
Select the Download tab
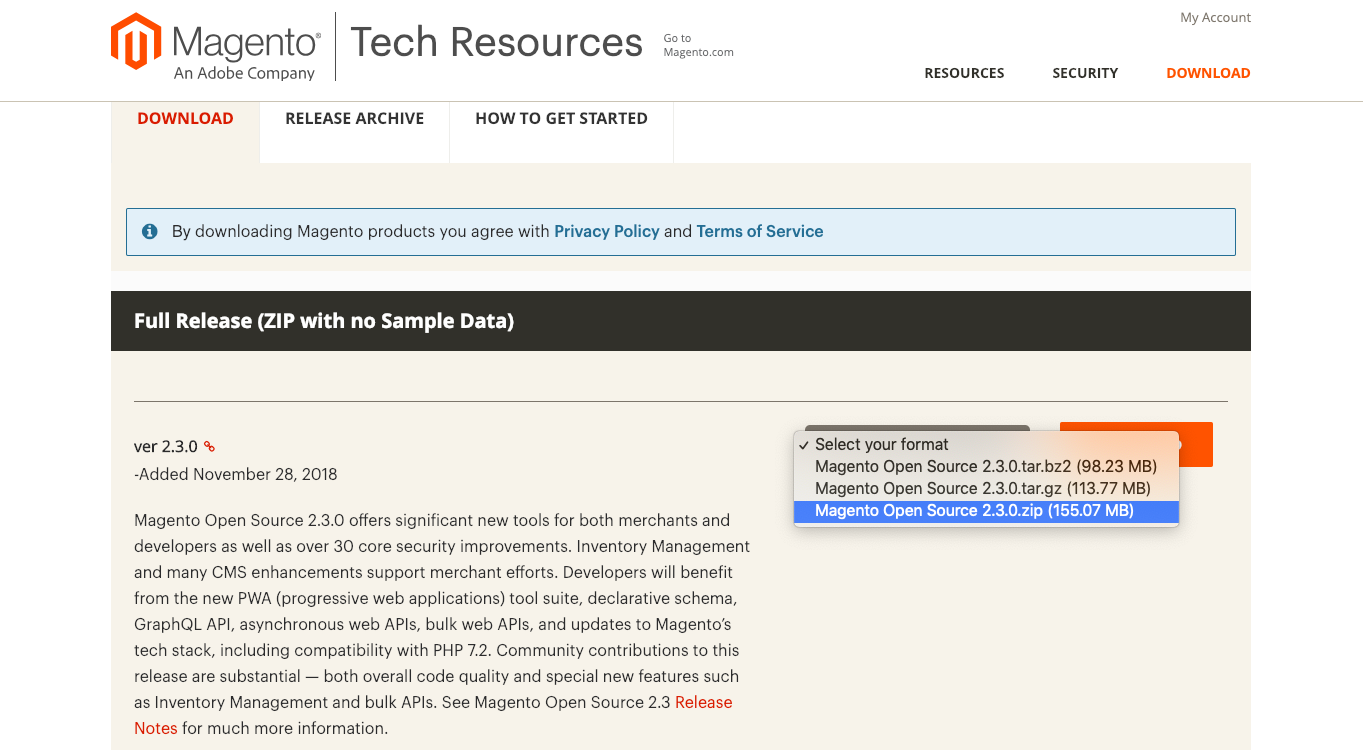185,119
